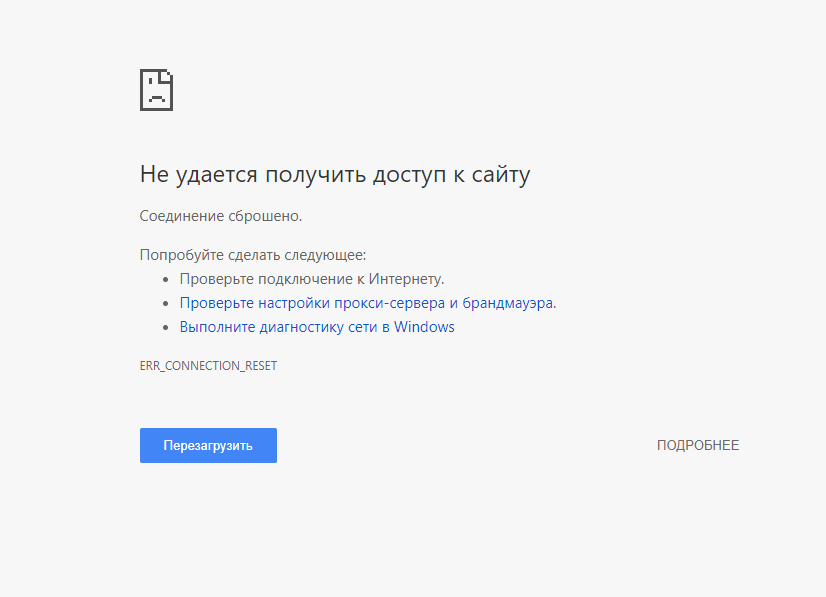
Task: Click the heading Не удается получить доступ к сайту
Action: [x=335, y=175]
